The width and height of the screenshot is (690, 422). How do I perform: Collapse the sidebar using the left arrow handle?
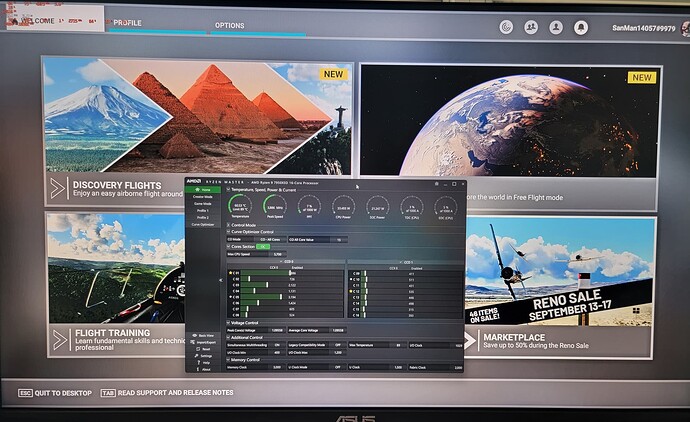point(221,280)
